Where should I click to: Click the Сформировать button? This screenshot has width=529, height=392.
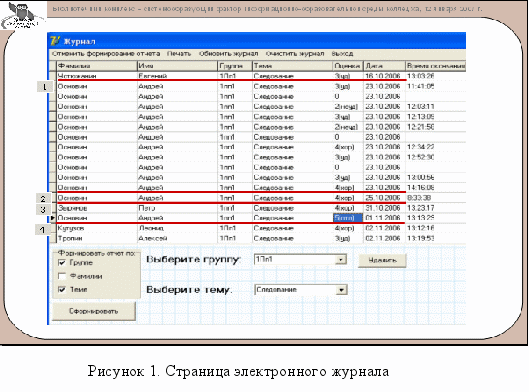[x=94, y=311]
